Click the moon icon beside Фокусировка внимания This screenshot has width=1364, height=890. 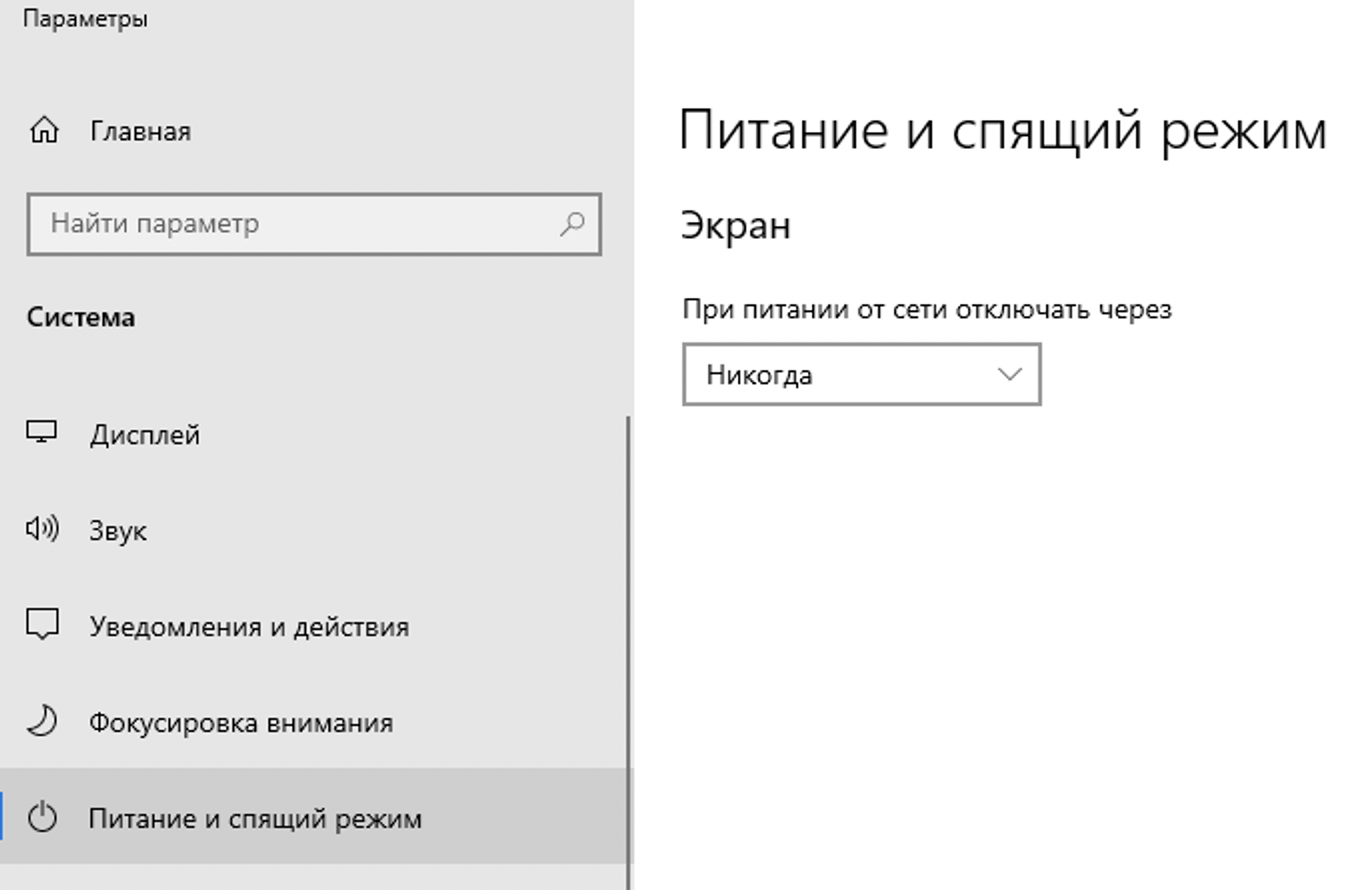point(42,721)
